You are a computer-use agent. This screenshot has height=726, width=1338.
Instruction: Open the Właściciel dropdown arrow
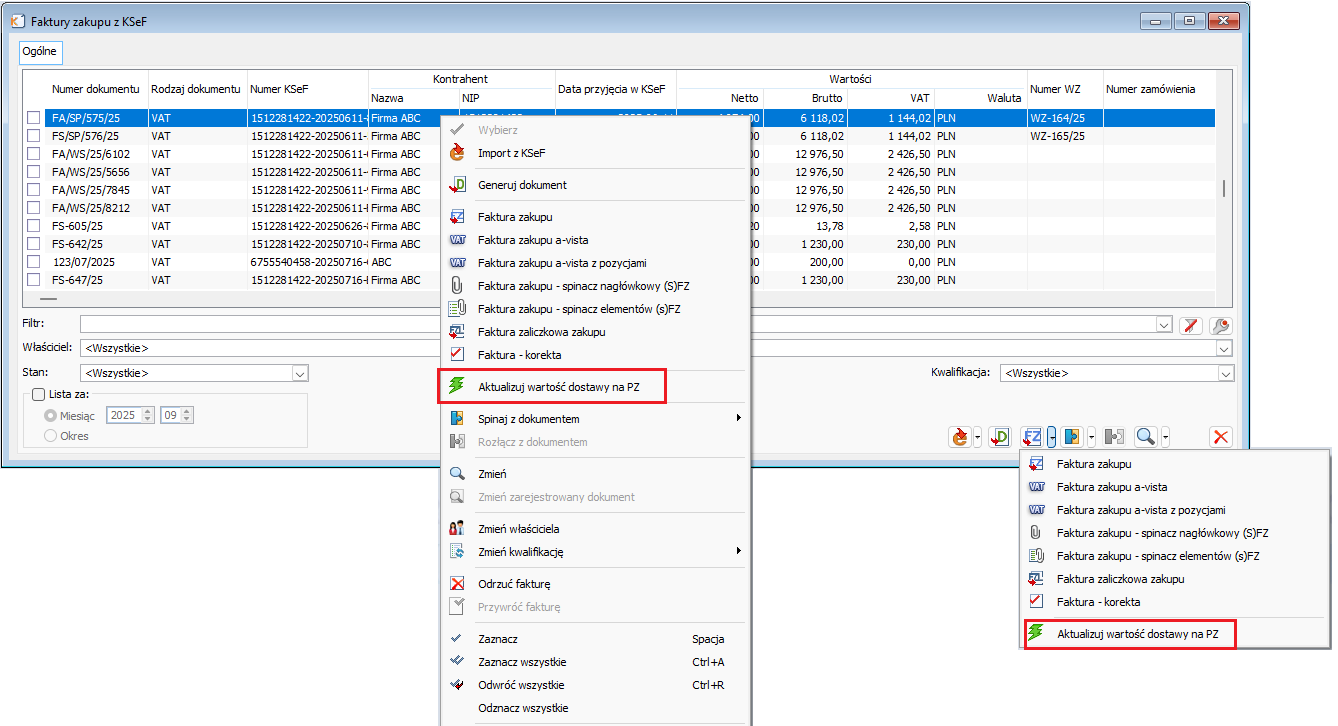[1224, 348]
